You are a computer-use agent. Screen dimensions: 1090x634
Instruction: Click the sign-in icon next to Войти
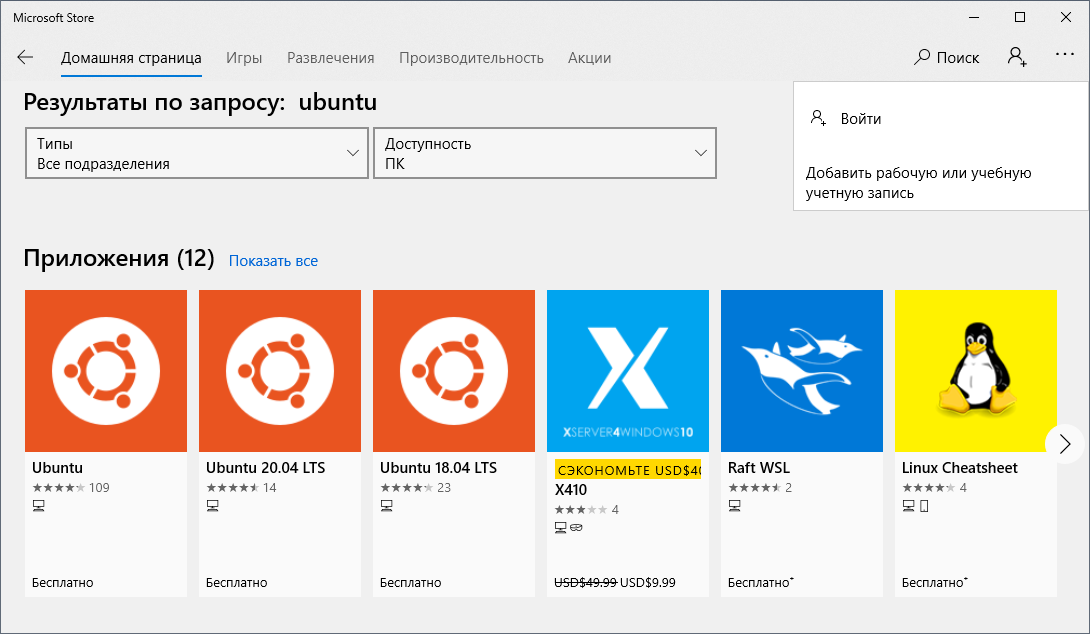[x=818, y=118]
